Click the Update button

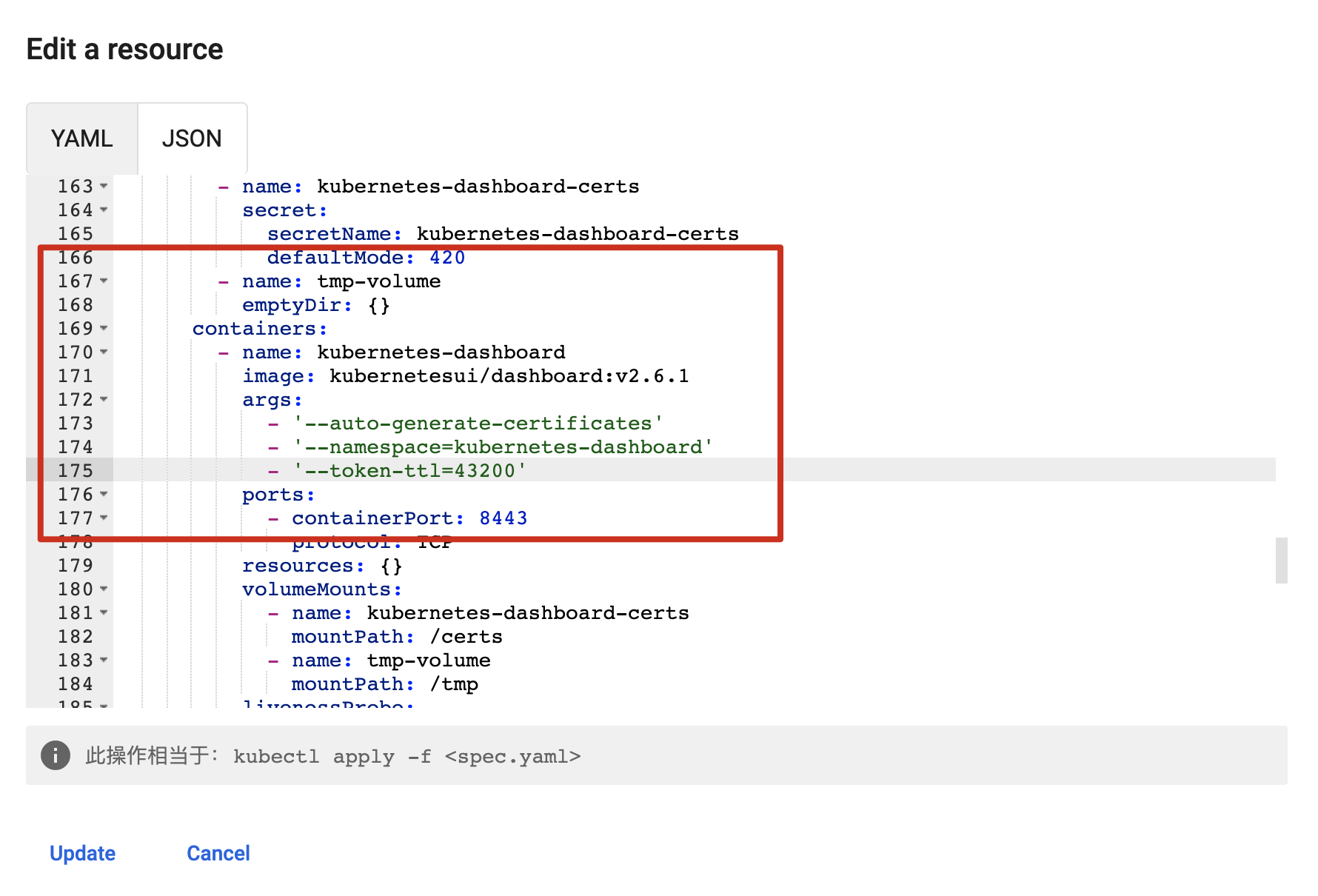pos(82,853)
